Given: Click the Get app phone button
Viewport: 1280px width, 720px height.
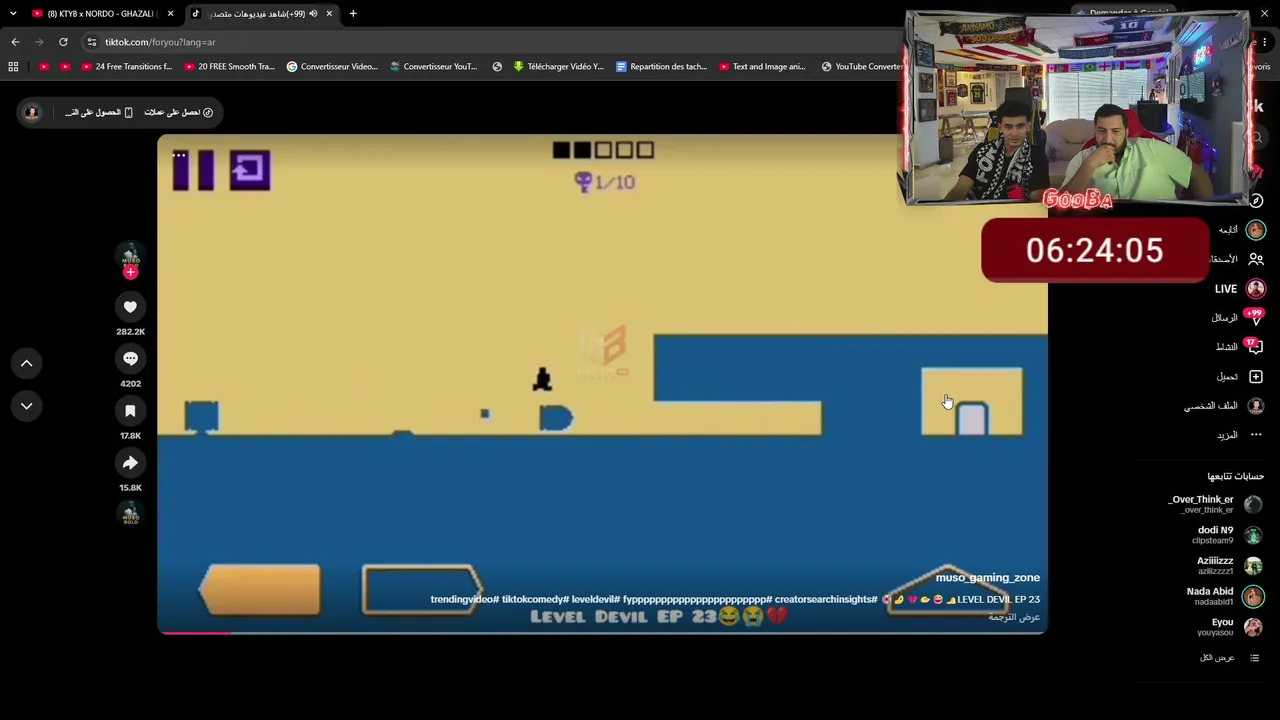Looking at the screenshot, I should tap(99, 112).
